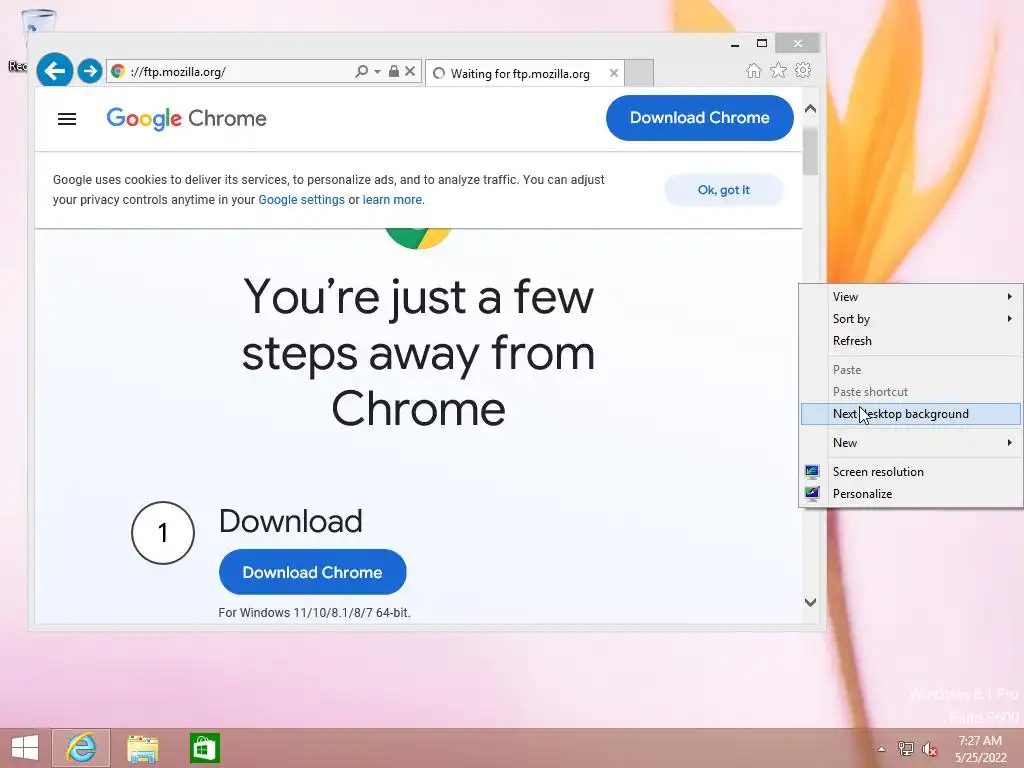1024x768 pixels.
Task: Click the security lock icon
Action: (394, 71)
